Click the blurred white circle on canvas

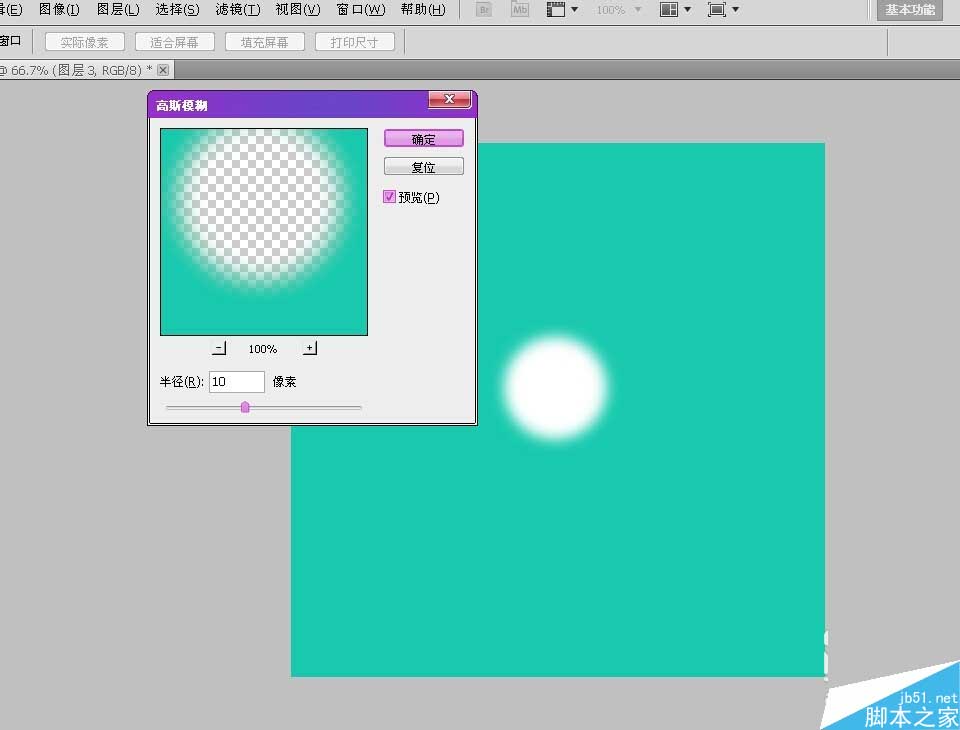click(x=556, y=387)
